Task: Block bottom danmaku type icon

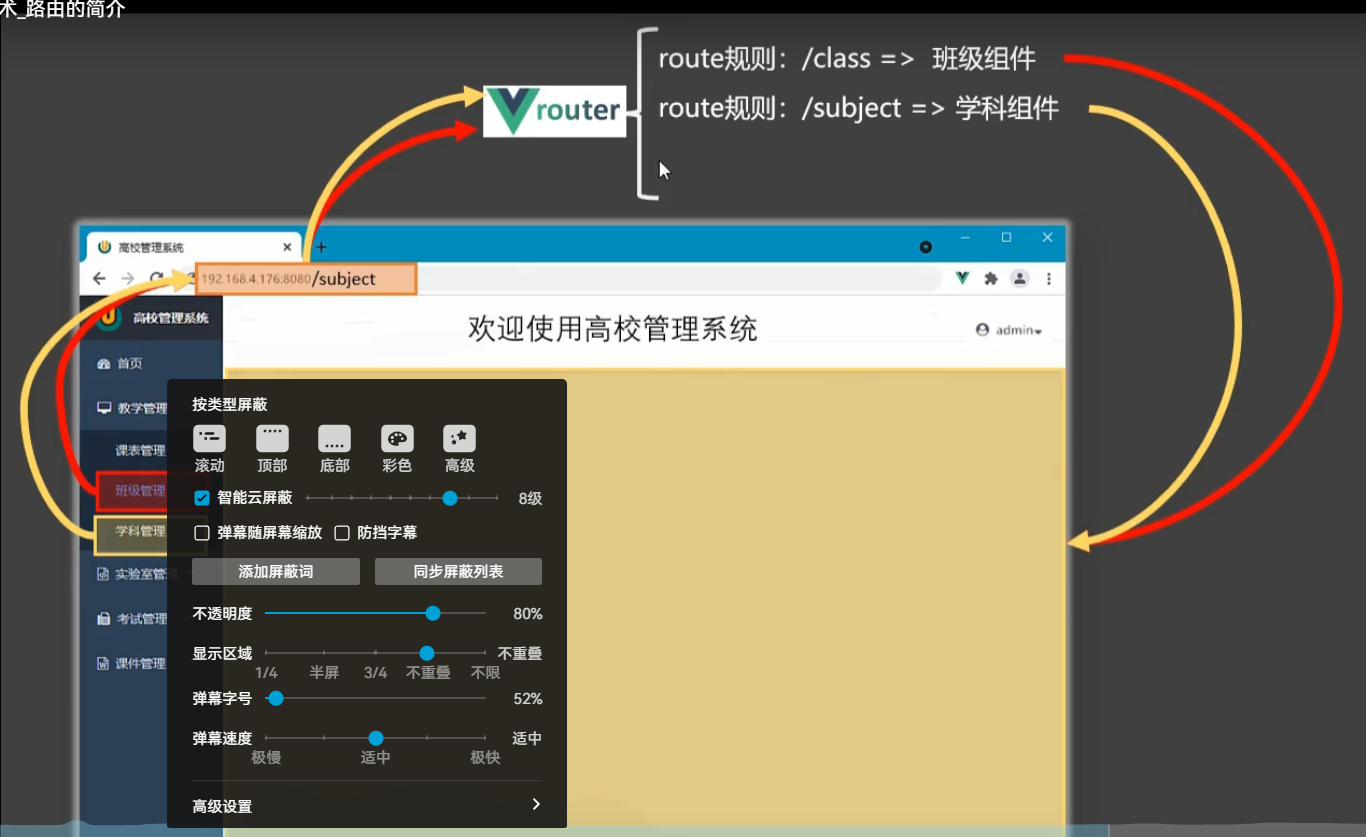Action: [334, 438]
